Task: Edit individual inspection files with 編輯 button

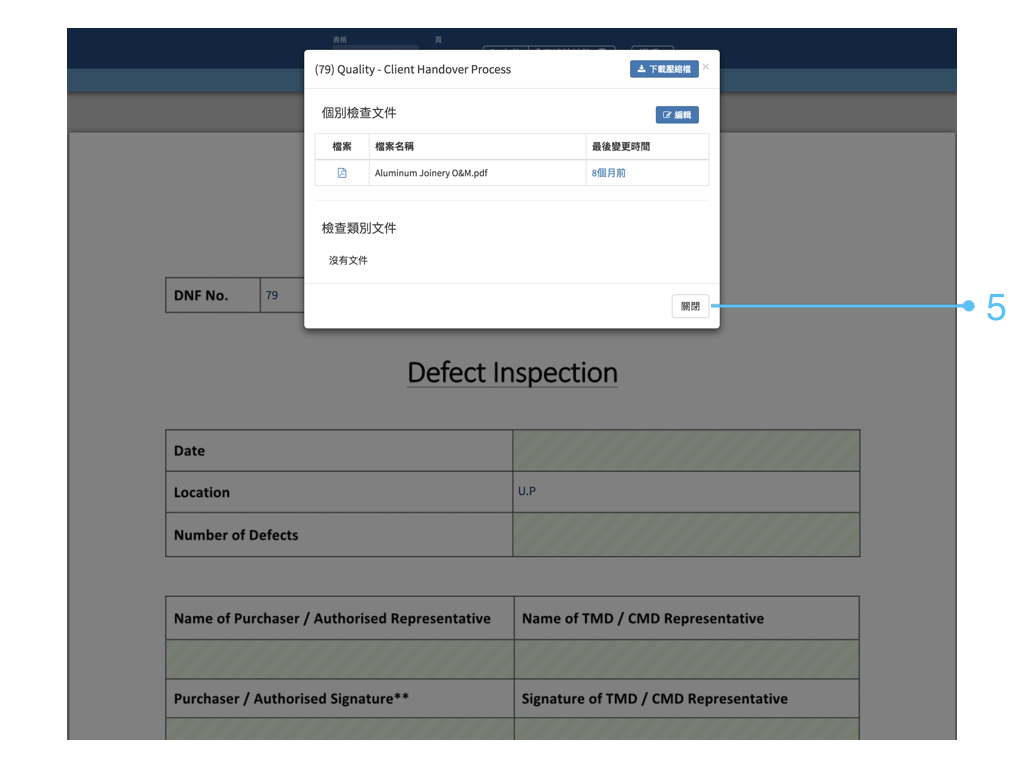Action: click(x=677, y=115)
